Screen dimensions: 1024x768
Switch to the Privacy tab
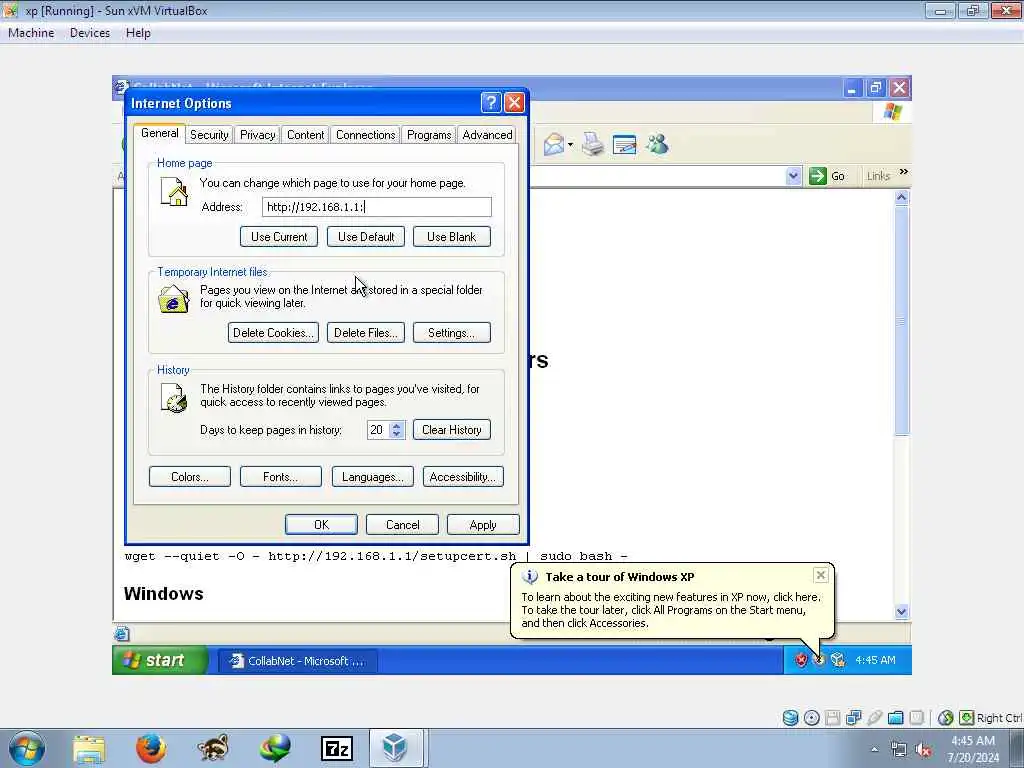257,135
